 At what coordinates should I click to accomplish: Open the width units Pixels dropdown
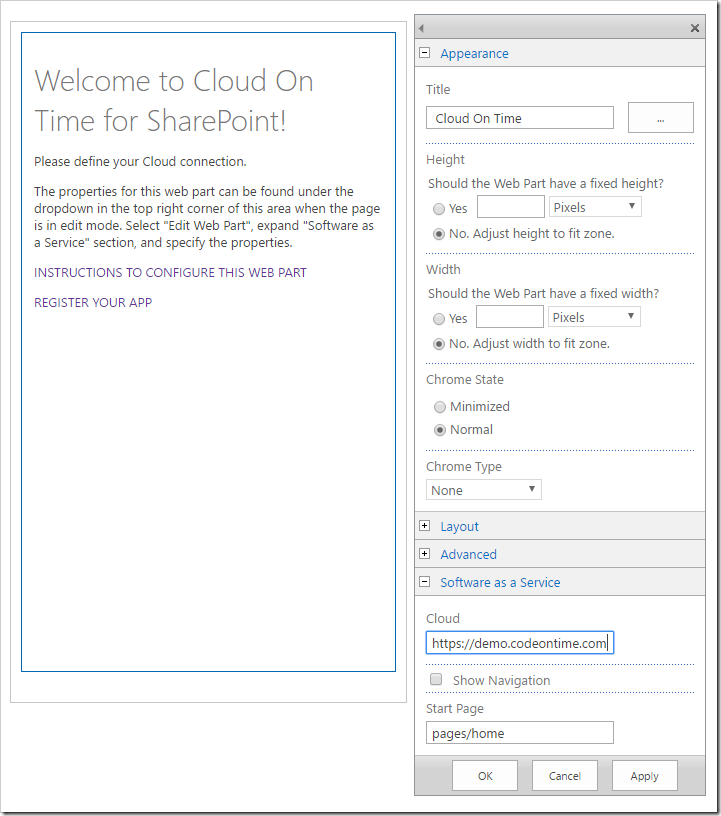coord(594,317)
